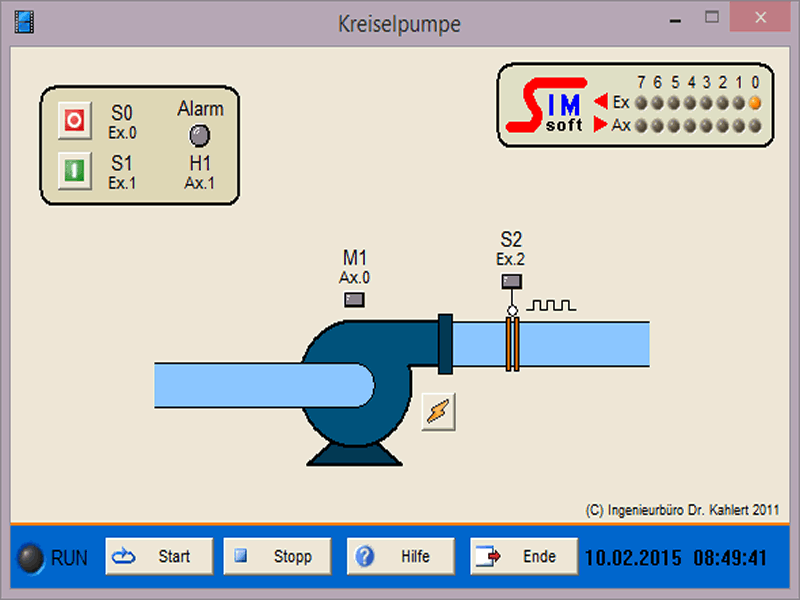Exit the program with the Ende button
The width and height of the screenshot is (800, 600).
pos(524,557)
